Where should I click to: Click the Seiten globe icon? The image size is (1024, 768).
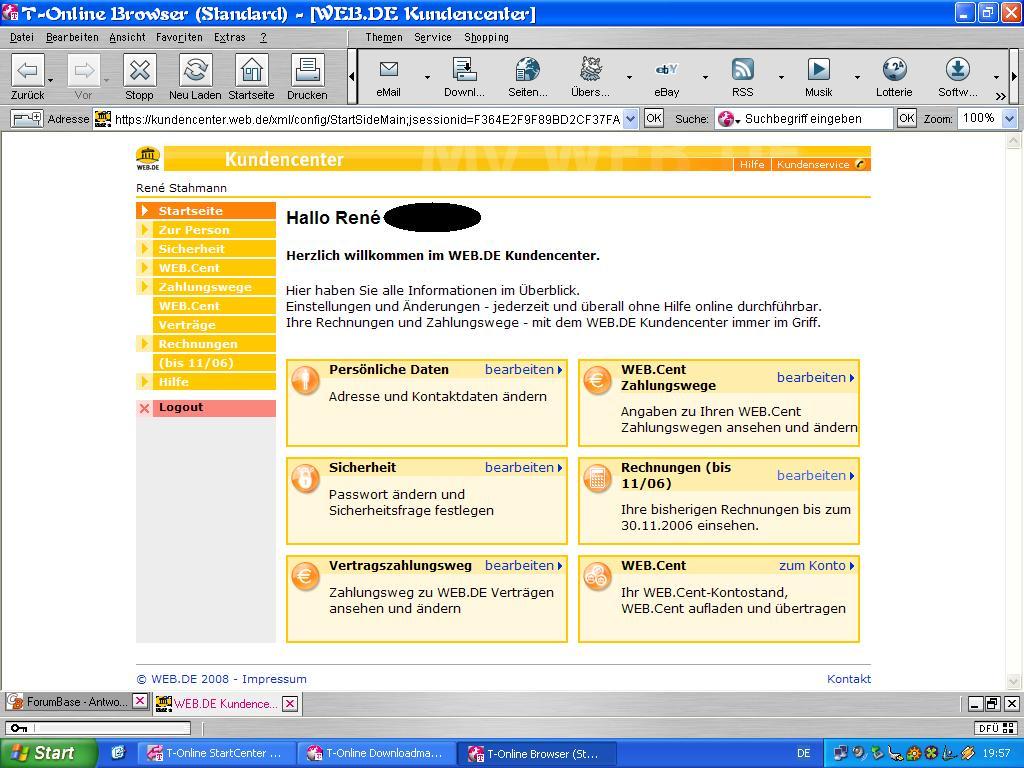click(528, 69)
